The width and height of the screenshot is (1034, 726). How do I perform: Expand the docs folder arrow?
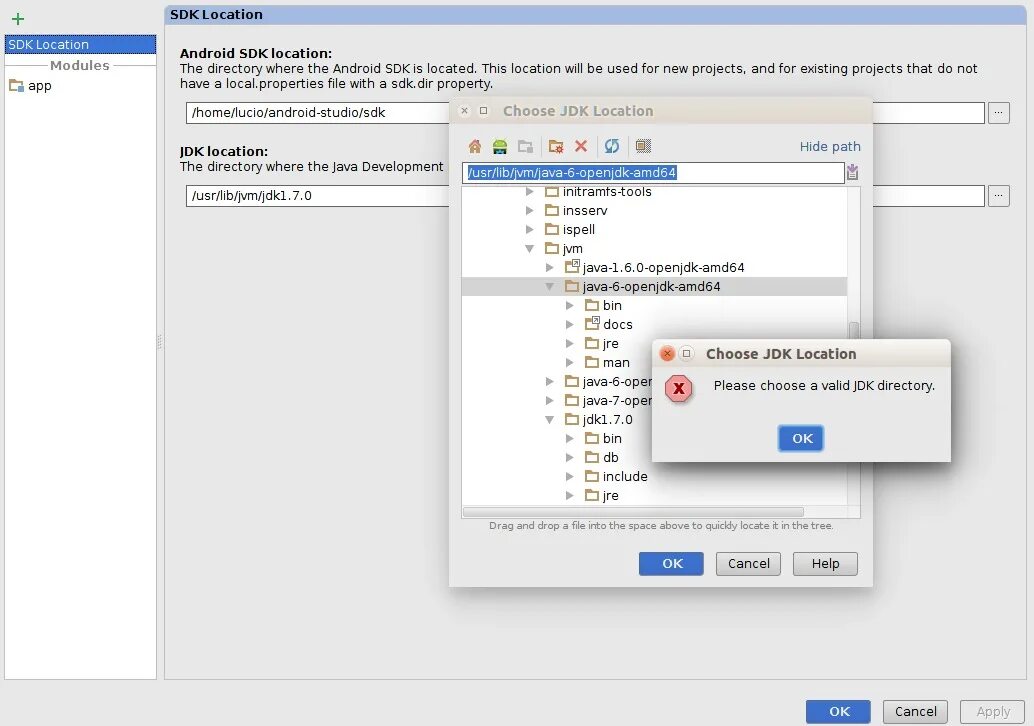(x=570, y=324)
